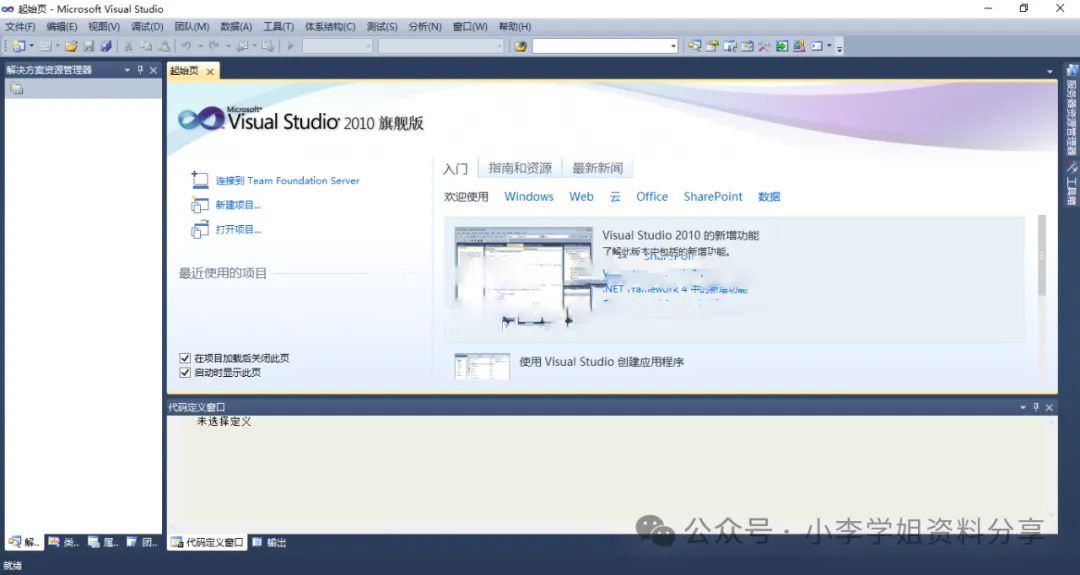The image size is (1080, 575).
Task: Open the Code Definition Window position dropdown
Action: point(1023,407)
